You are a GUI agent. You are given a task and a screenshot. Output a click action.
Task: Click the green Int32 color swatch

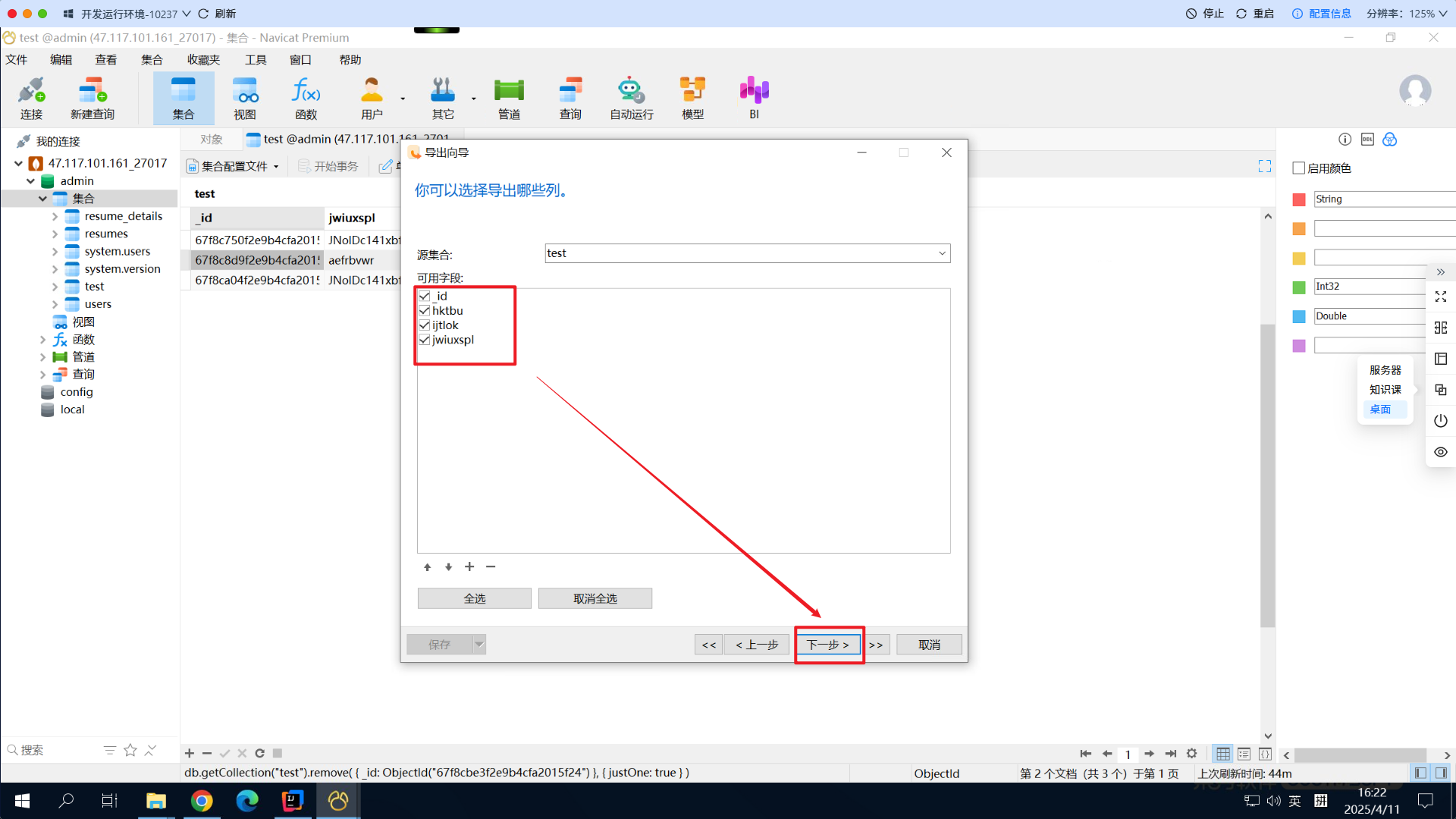1299,287
